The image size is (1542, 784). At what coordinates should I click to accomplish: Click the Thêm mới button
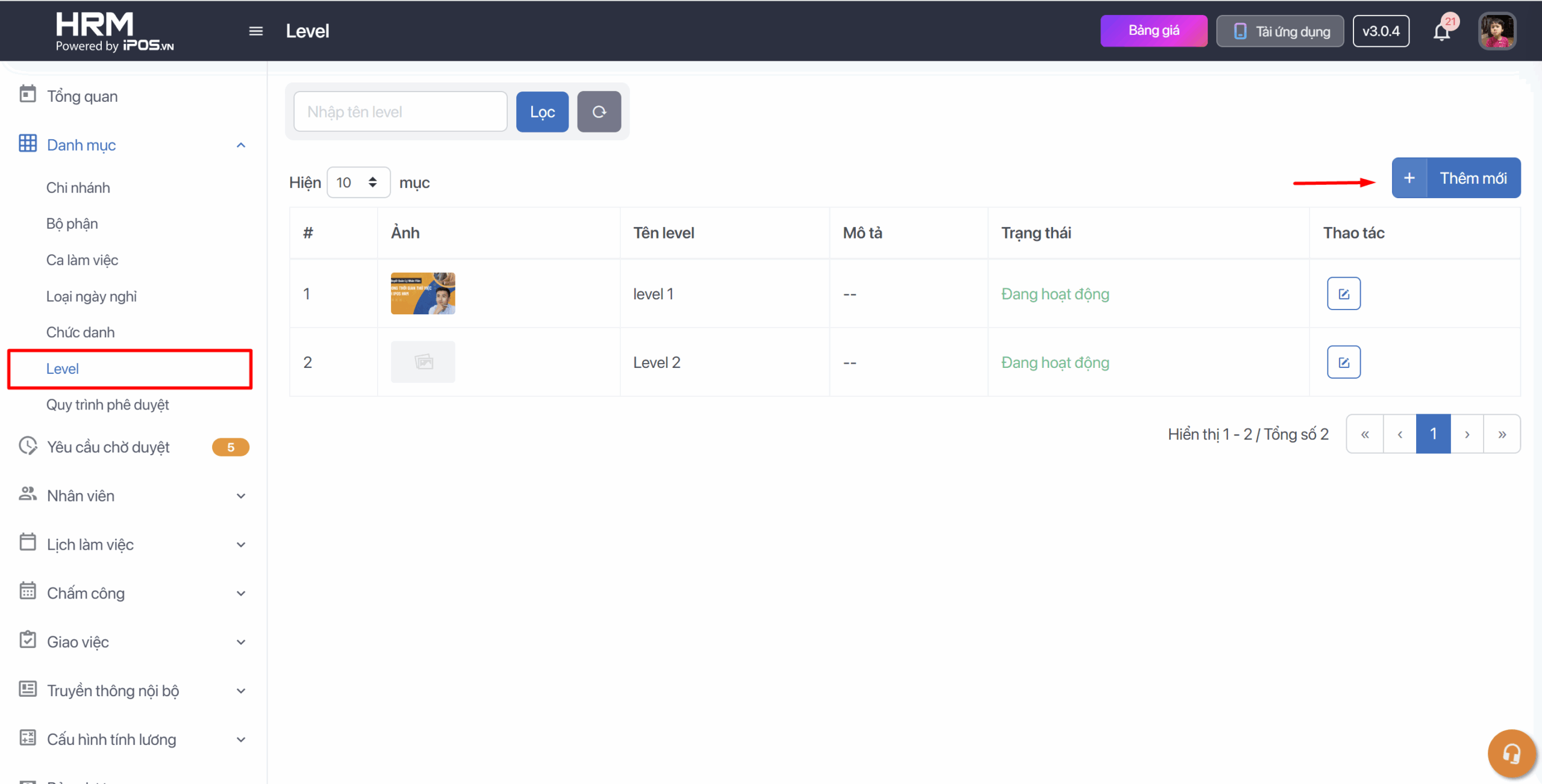1456,178
